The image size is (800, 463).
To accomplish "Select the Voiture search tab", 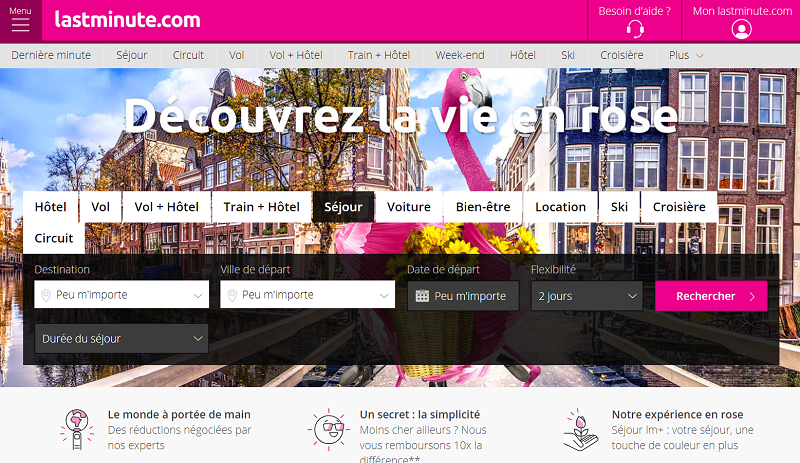I will [x=409, y=207].
